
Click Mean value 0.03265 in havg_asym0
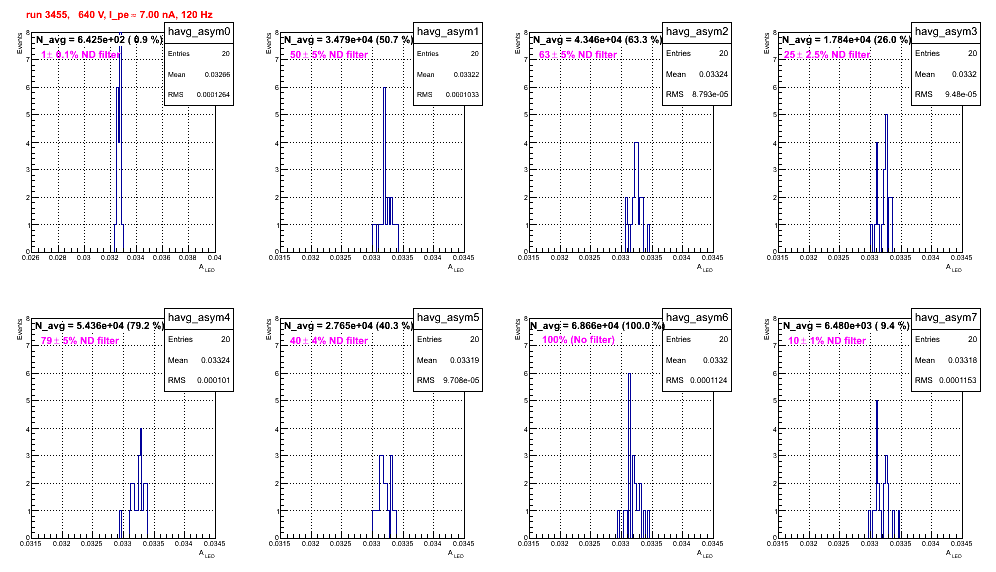pos(217,74)
